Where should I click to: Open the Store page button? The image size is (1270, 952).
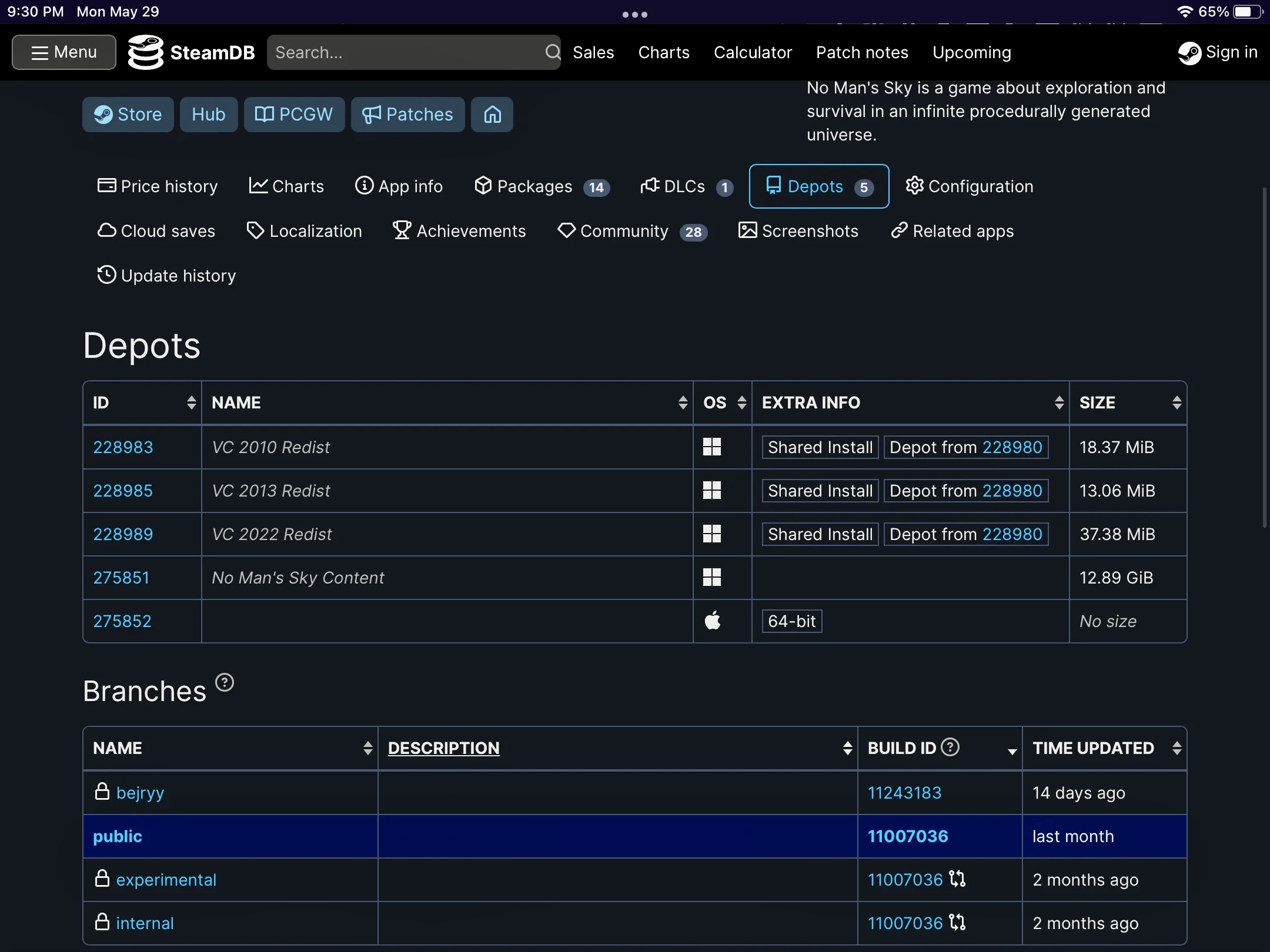click(128, 115)
